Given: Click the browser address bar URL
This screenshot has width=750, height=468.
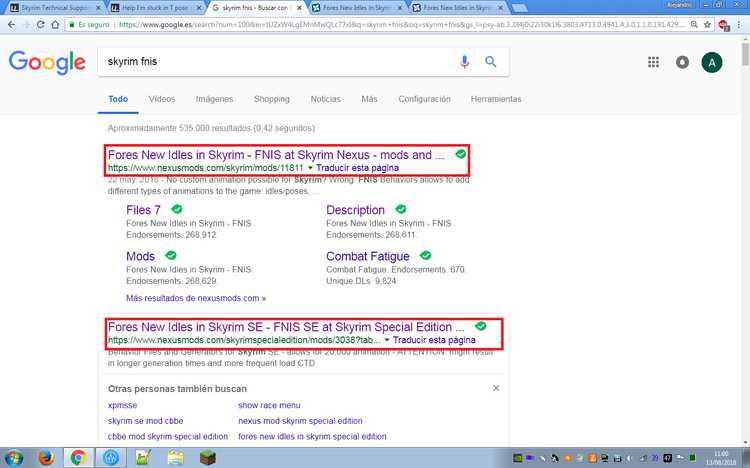Looking at the screenshot, I should tap(402, 24).
